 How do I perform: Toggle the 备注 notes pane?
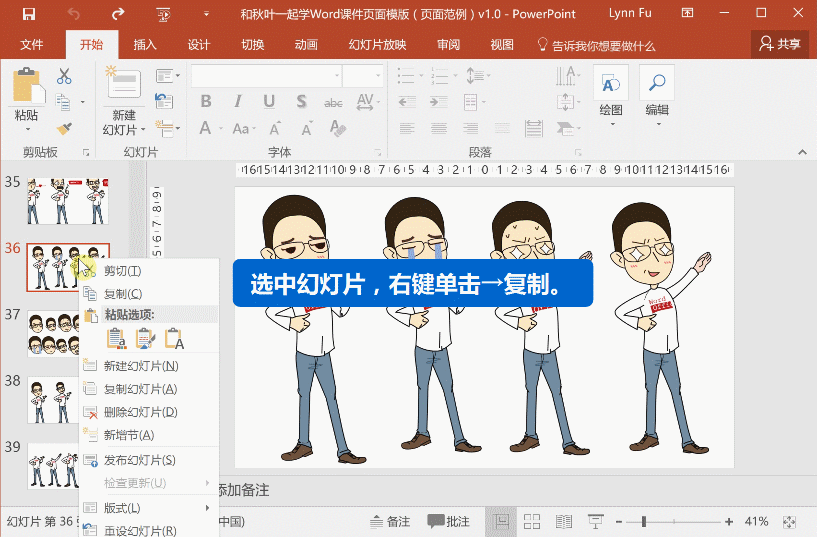[x=390, y=521]
